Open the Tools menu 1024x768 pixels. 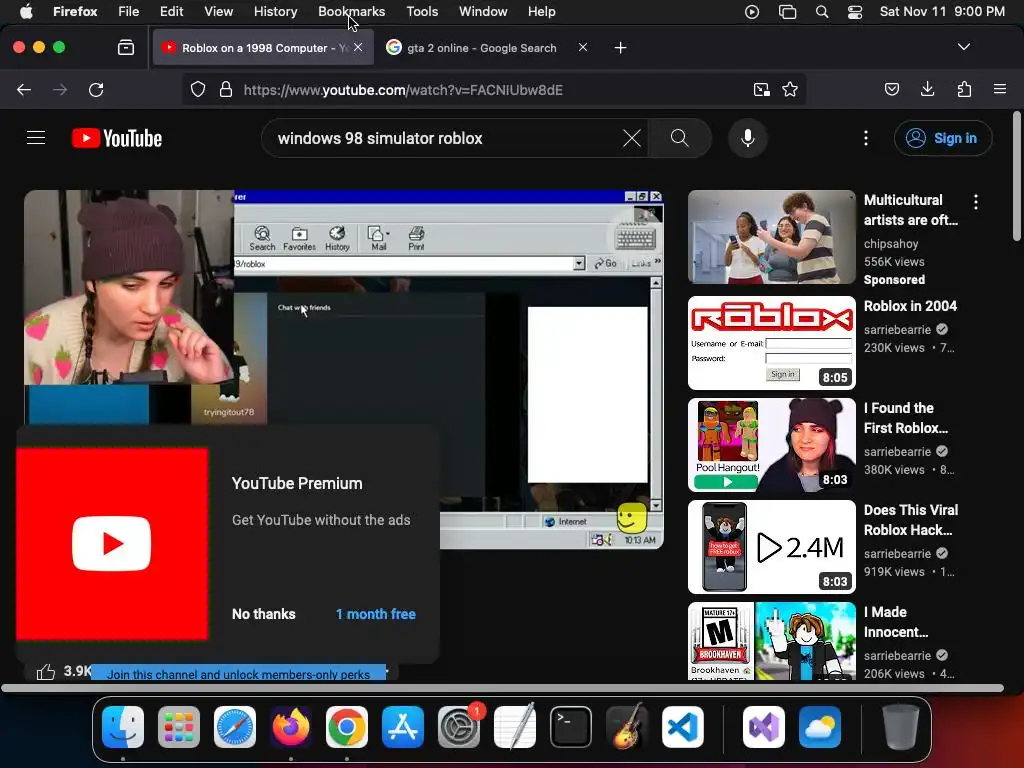click(422, 11)
